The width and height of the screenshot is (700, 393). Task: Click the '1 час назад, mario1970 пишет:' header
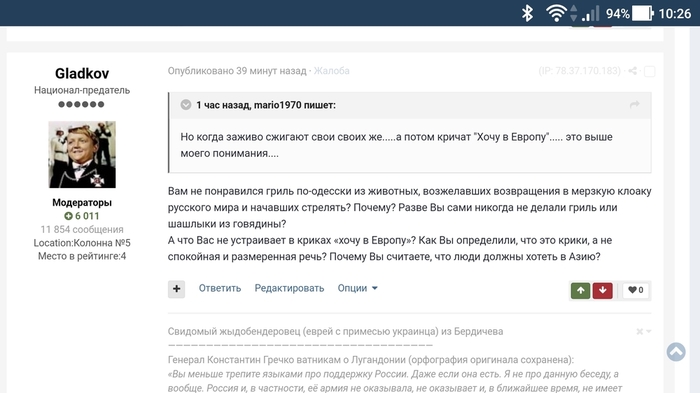pos(266,105)
